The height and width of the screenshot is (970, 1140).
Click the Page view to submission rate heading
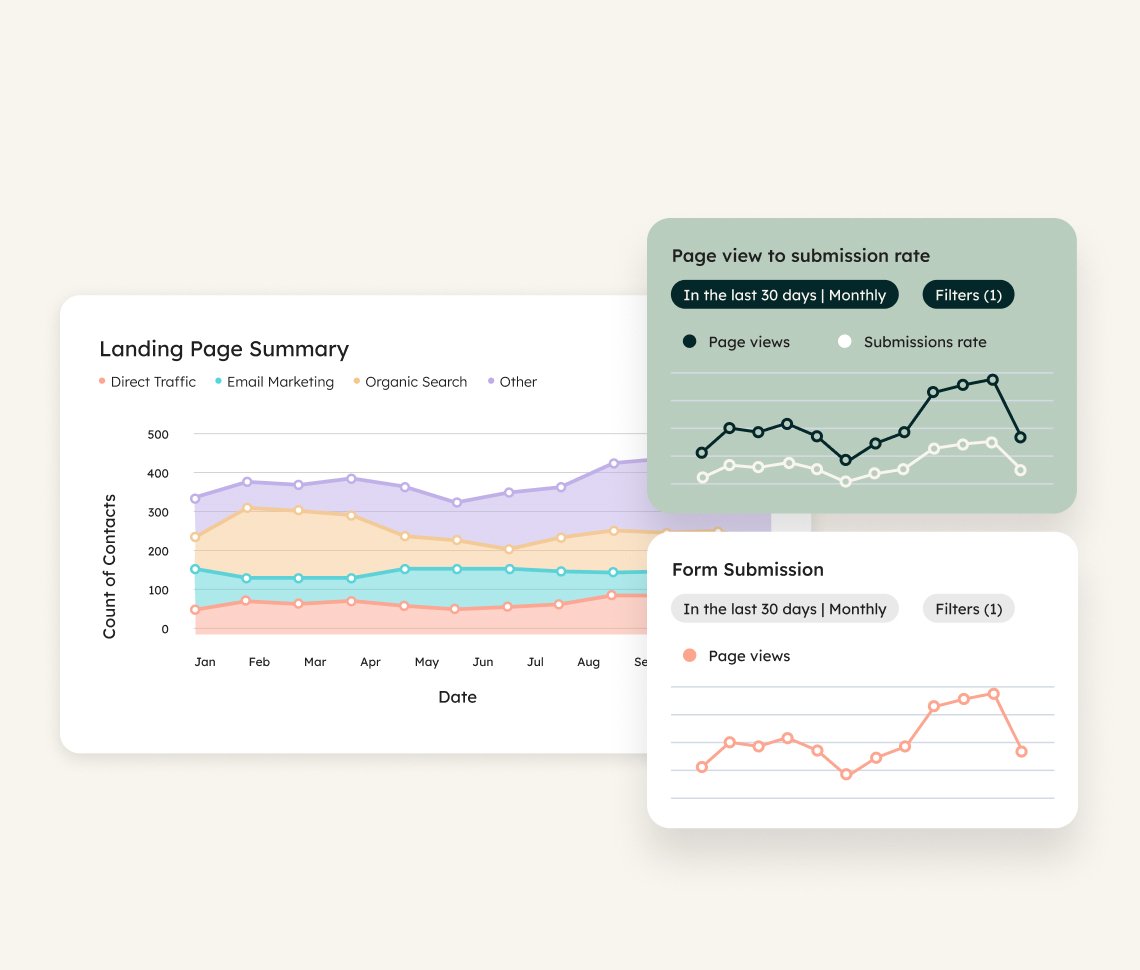[x=800, y=256]
